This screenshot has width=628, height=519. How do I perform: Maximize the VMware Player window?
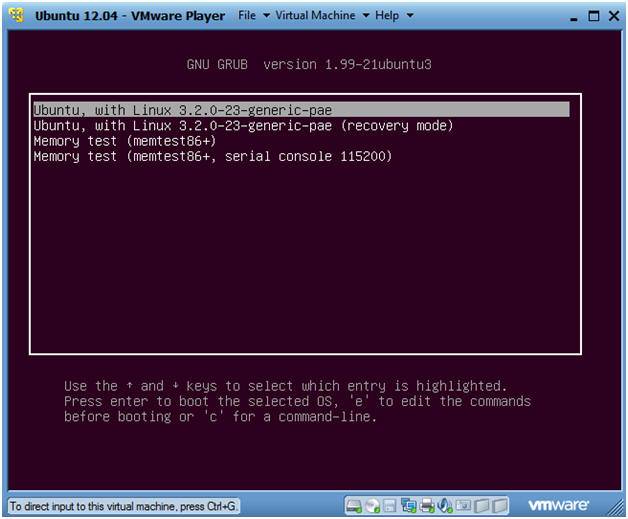[593, 17]
